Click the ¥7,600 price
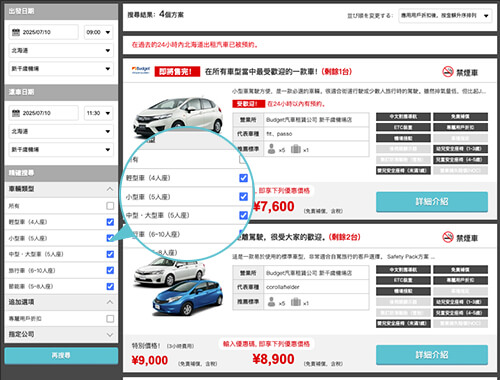500x380 pixels. click(274, 207)
